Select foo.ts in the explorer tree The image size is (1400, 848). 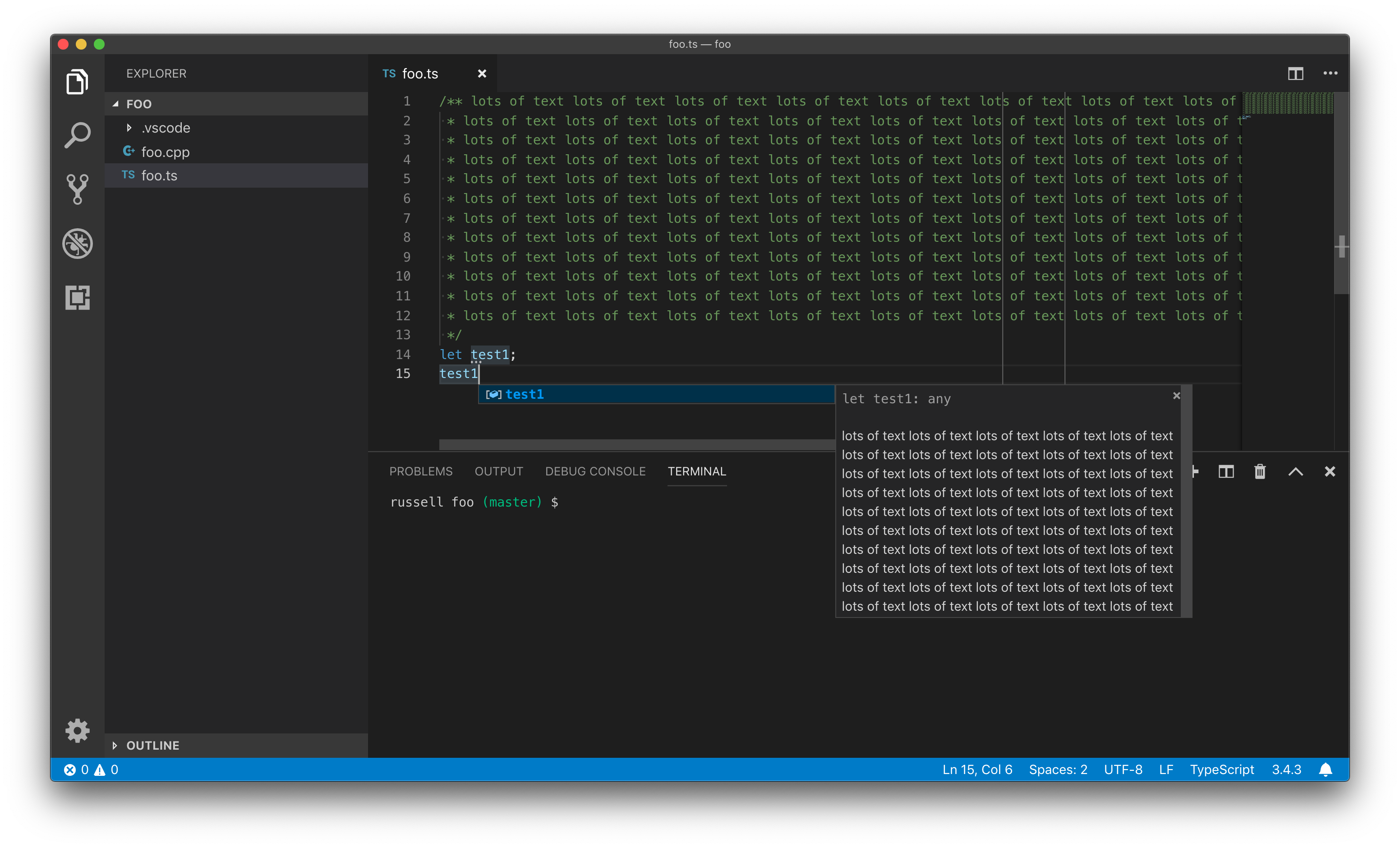pyautogui.click(x=236, y=175)
